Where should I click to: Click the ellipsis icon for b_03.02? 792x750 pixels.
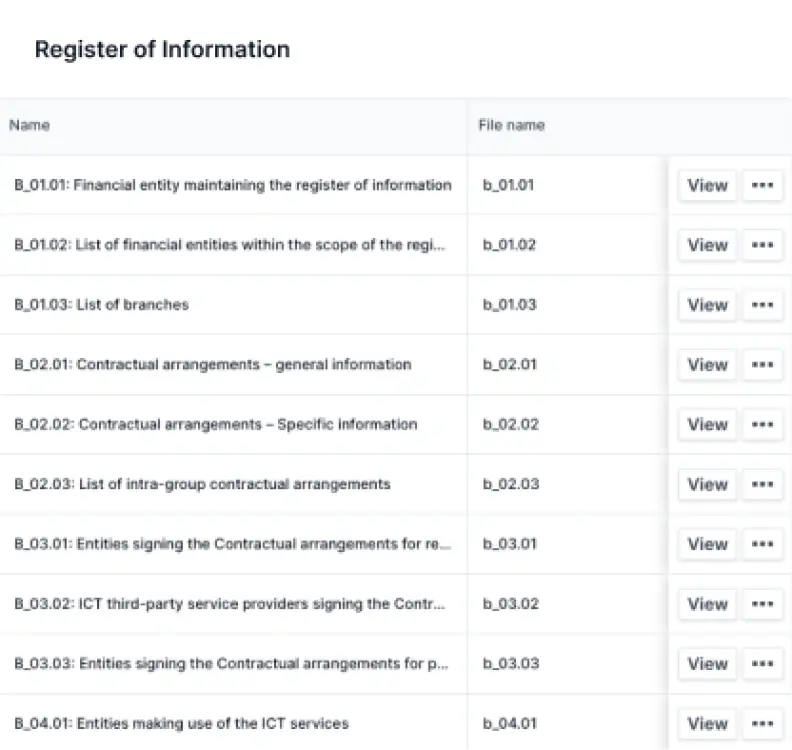[x=762, y=604]
